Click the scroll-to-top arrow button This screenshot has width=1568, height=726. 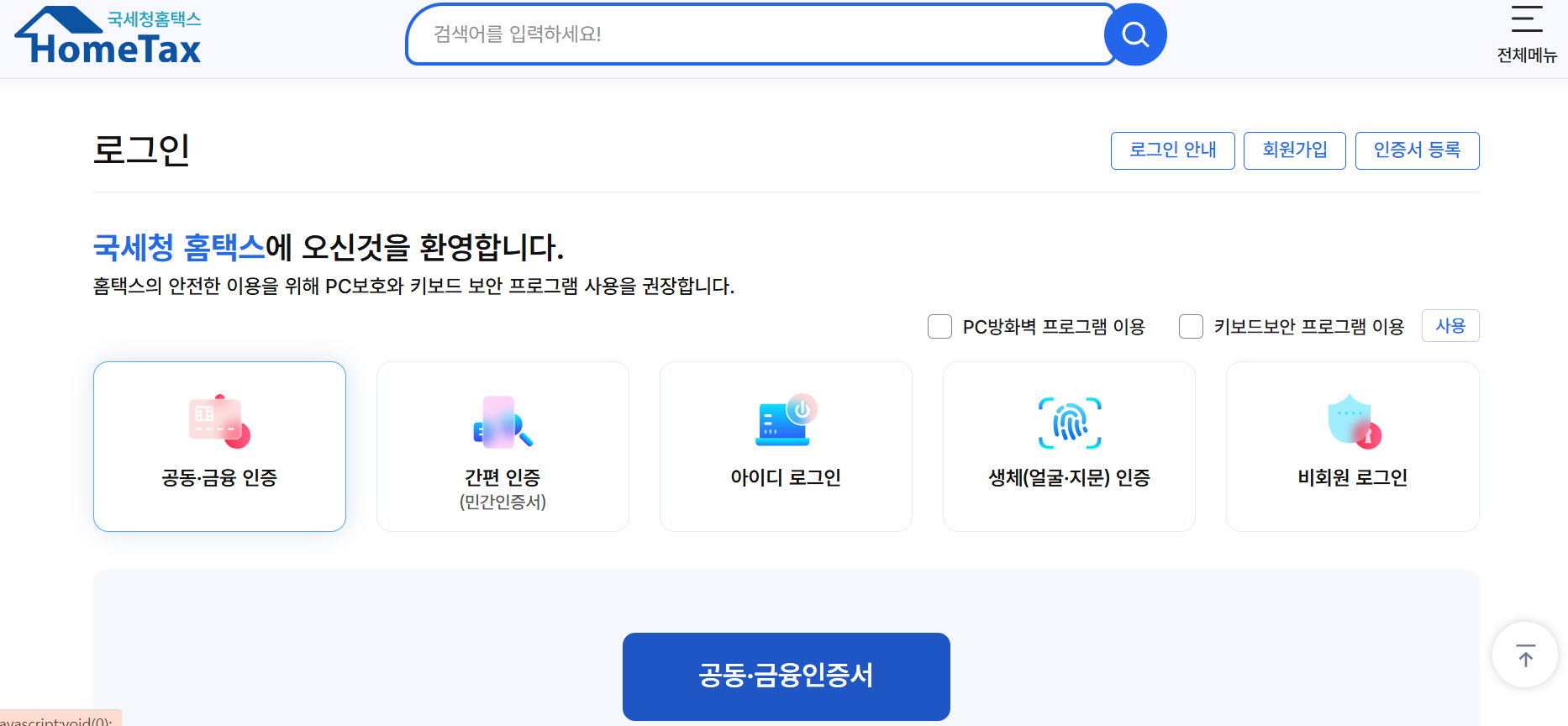[1525, 655]
